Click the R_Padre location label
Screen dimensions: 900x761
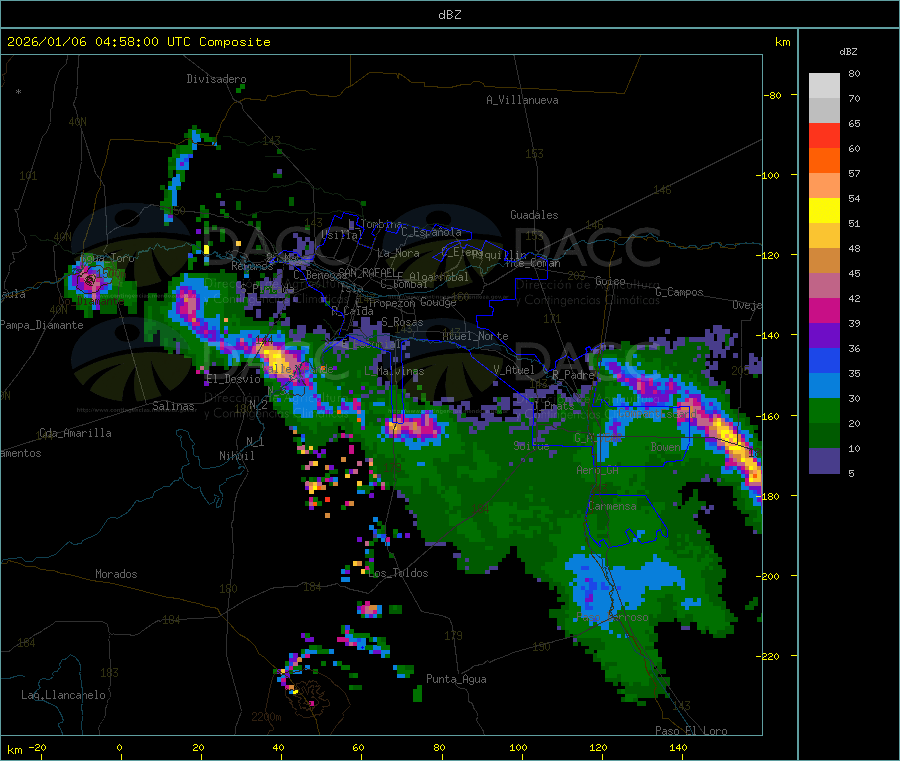[573, 375]
